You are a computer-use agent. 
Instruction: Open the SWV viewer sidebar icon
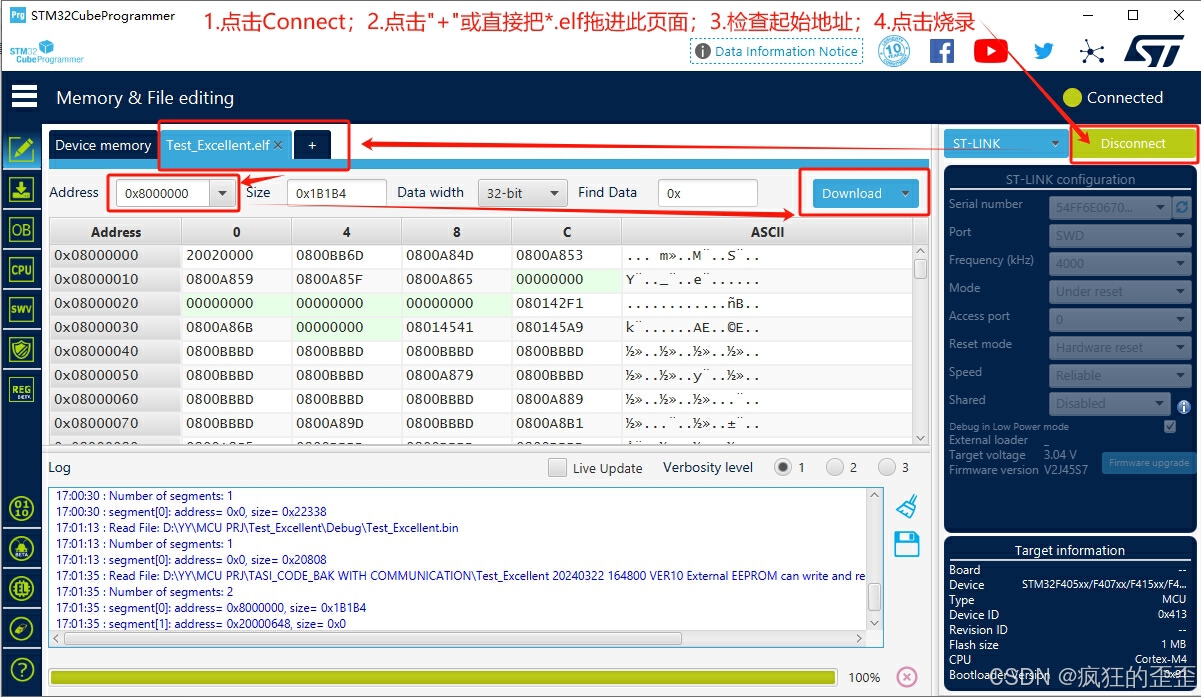click(x=21, y=309)
